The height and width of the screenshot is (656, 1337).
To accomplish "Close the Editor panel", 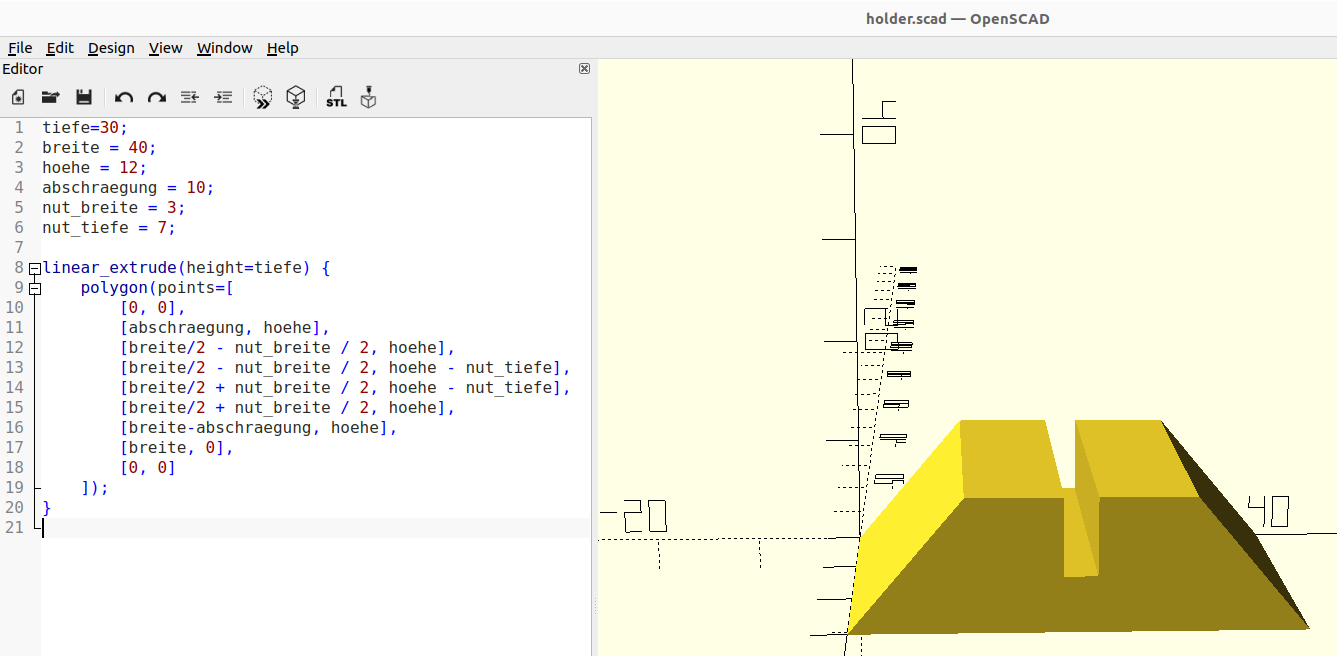I will tap(584, 69).
